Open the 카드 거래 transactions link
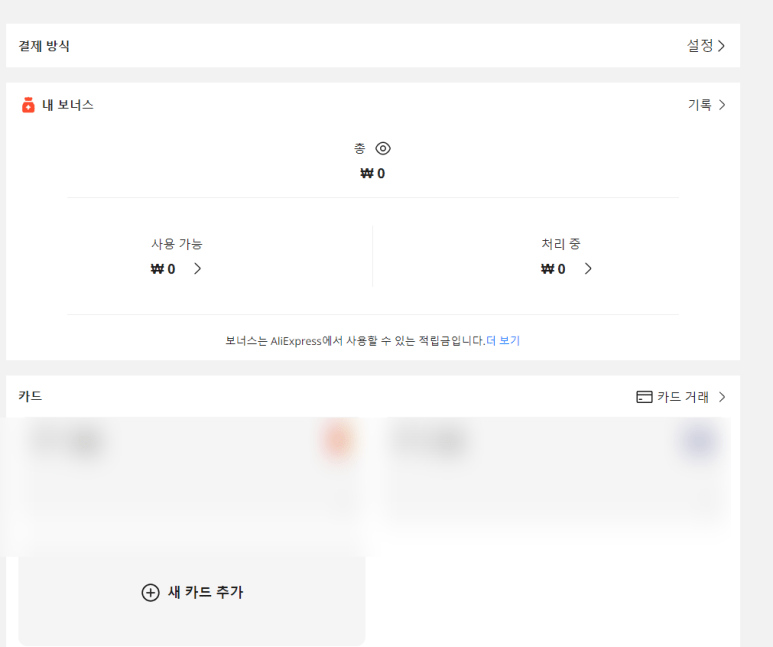The height and width of the screenshot is (647, 773). point(683,397)
